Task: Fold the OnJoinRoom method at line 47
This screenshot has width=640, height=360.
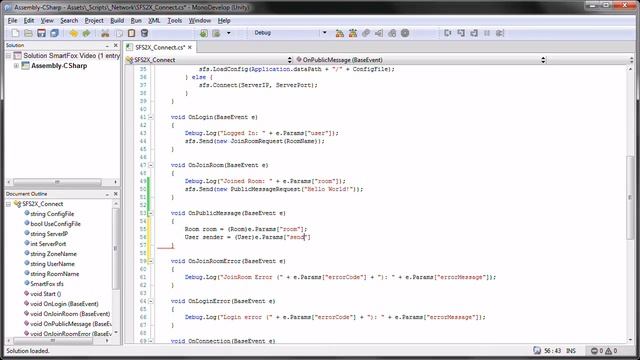Action: pos(151,165)
